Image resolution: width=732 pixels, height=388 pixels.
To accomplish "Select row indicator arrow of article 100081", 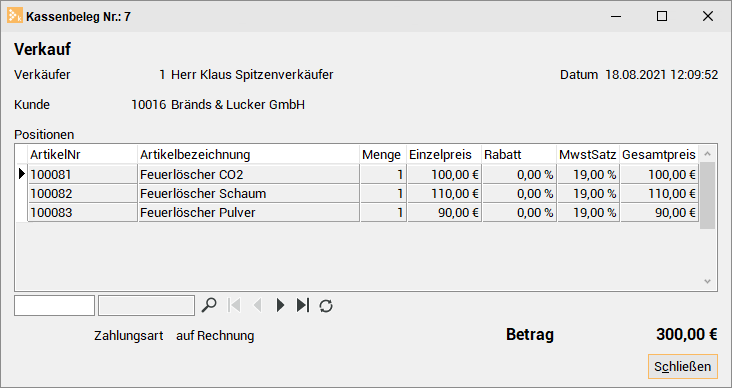I will point(21,174).
